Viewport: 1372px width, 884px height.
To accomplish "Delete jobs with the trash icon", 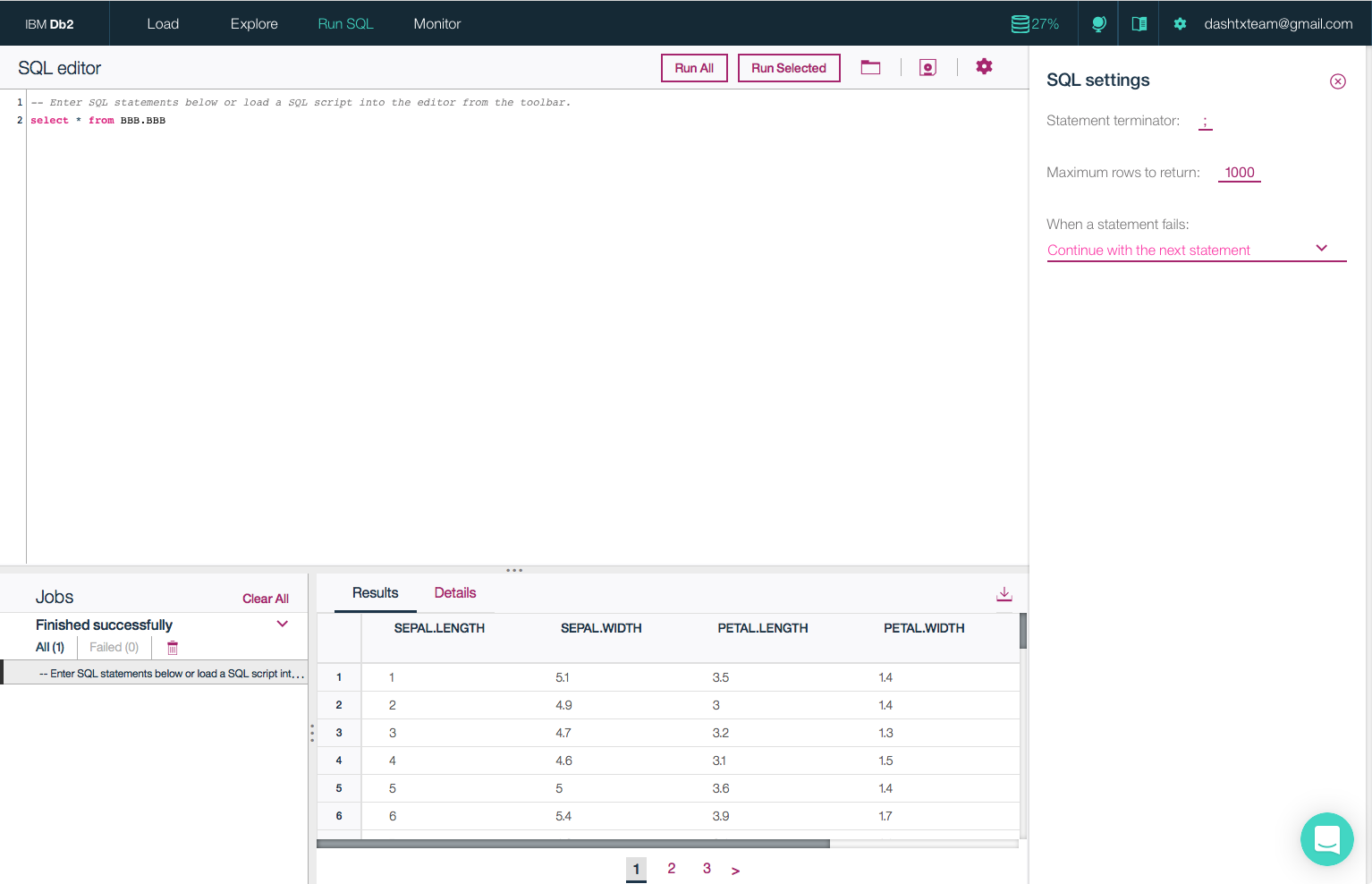I will tap(173, 648).
